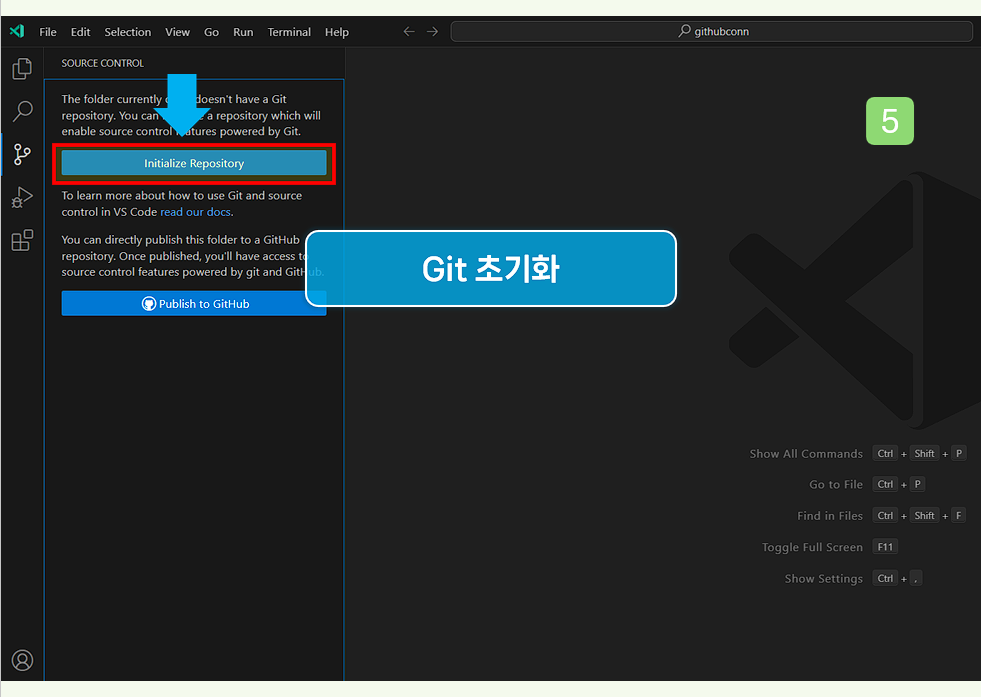Click the 'Go to File' hint text
This screenshot has height=697, width=981.
[x=836, y=484]
